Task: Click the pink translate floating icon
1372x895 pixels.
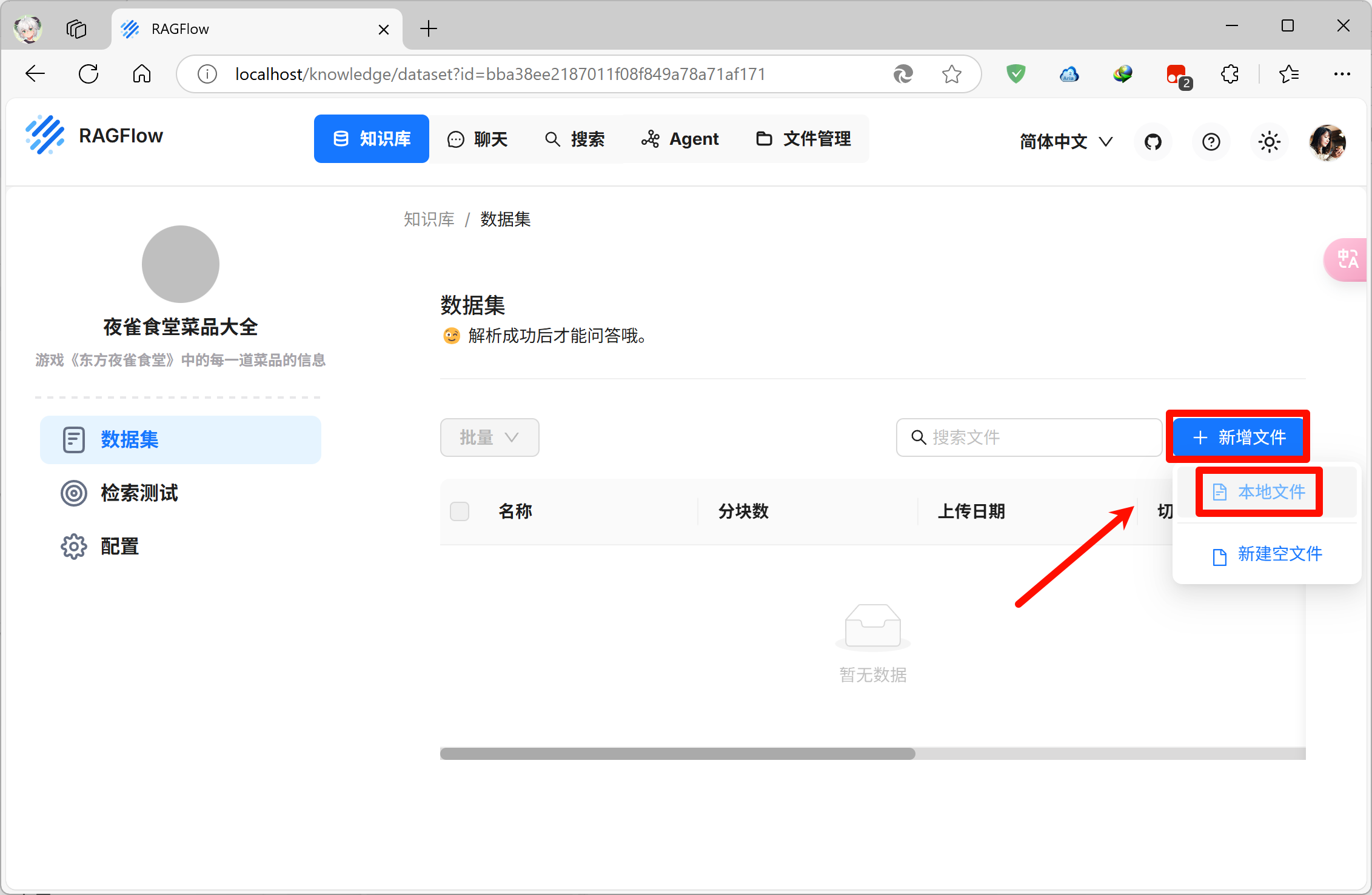Action: pos(1347,259)
